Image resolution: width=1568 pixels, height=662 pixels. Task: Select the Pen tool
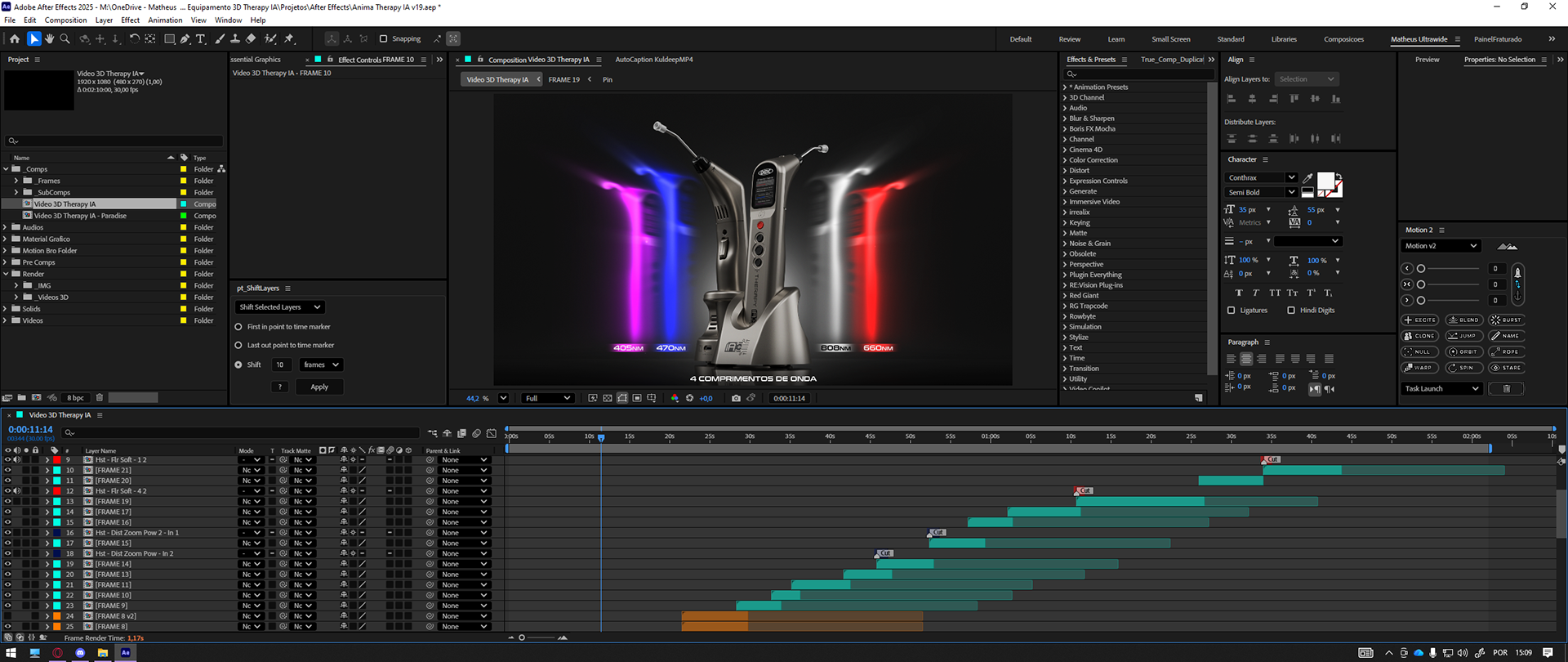pyautogui.click(x=185, y=38)
